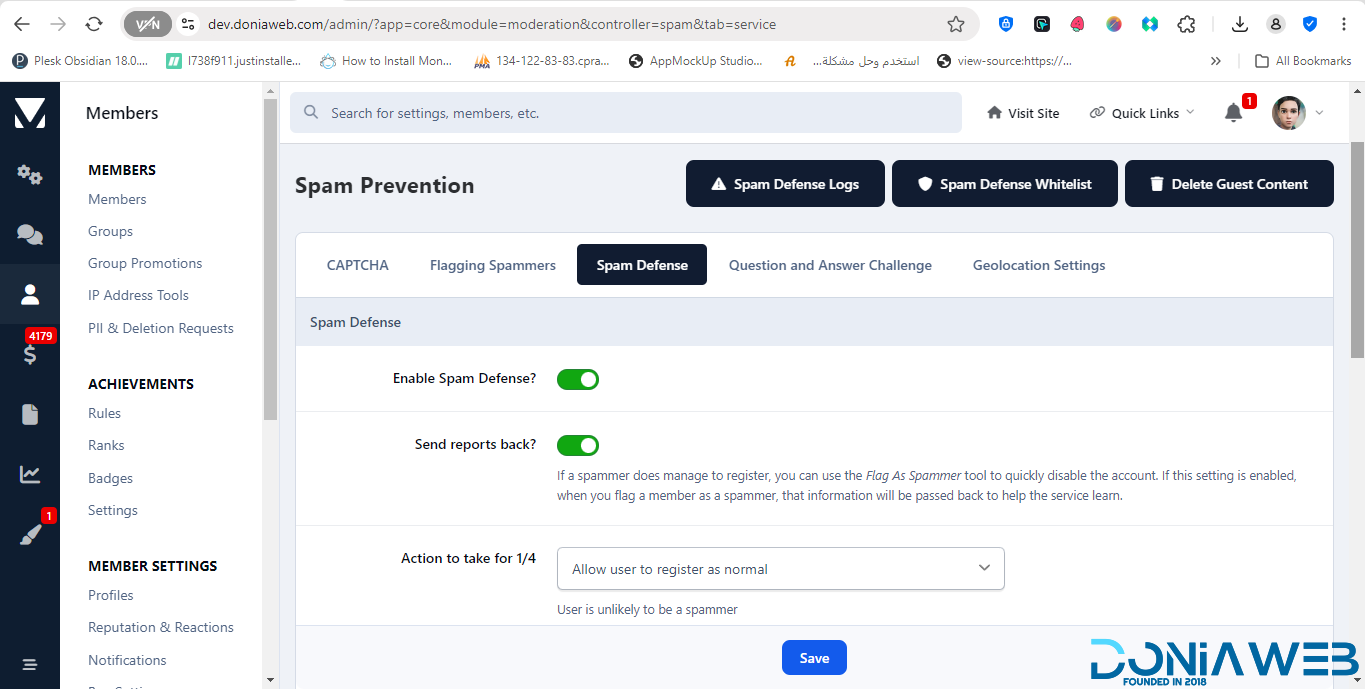Click the Customization paintbrush sidebar icon

pos(30,535)
